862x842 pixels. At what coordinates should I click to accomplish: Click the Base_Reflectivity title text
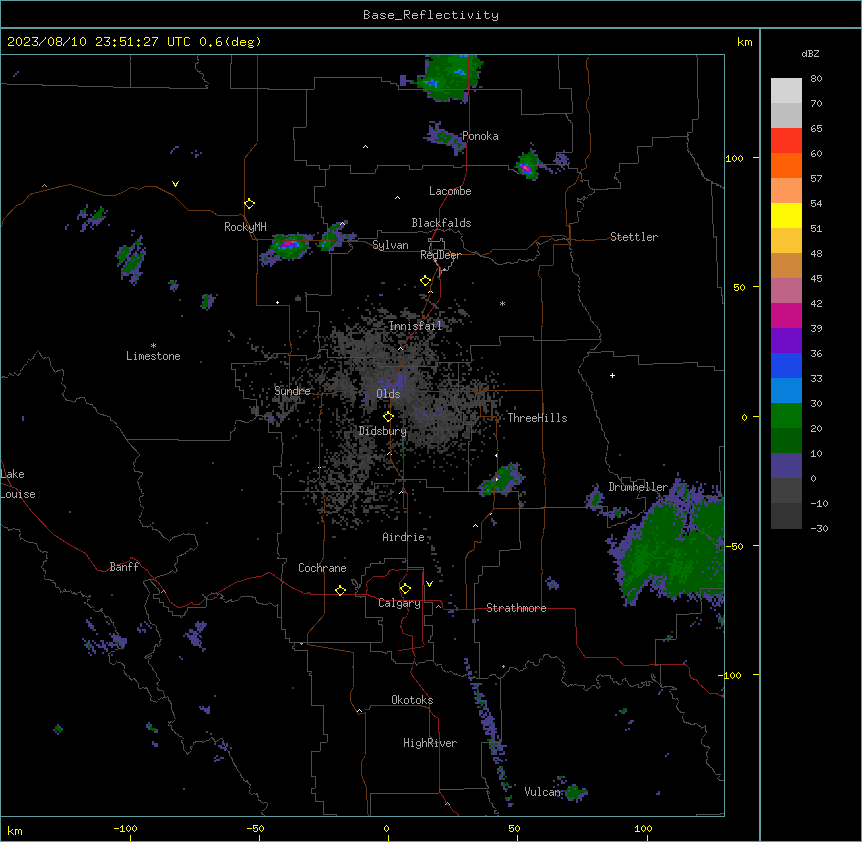point(430,15)
